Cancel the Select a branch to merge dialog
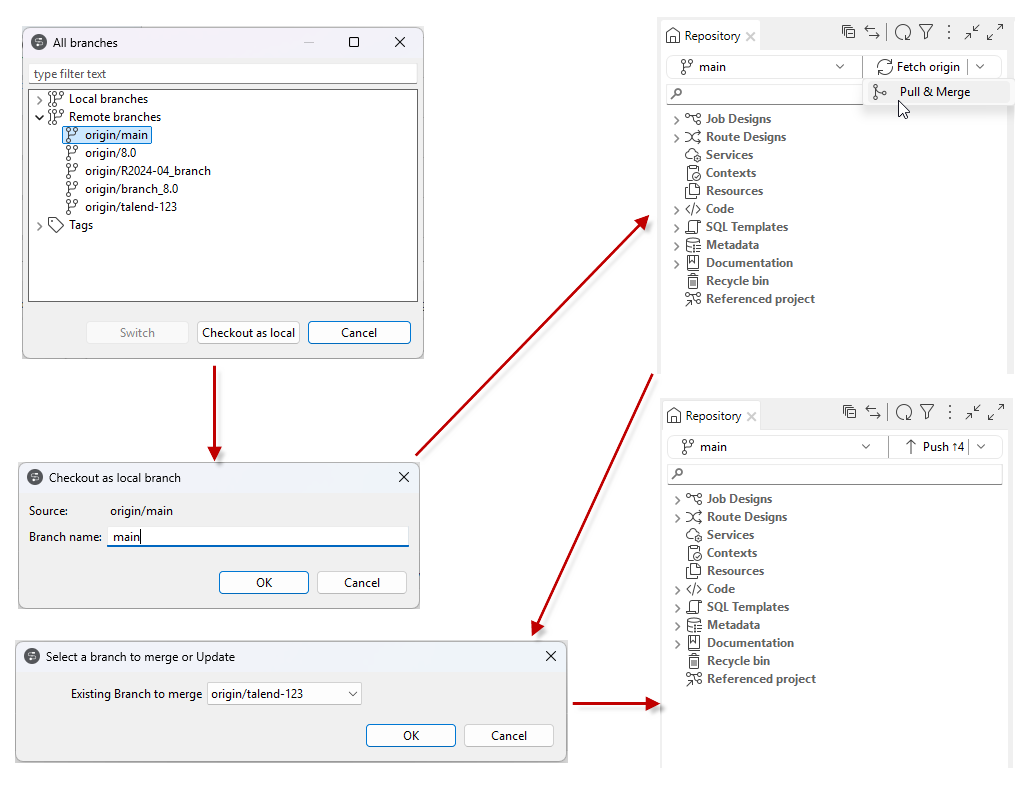 pyautogui.click(x=509, y=736)
